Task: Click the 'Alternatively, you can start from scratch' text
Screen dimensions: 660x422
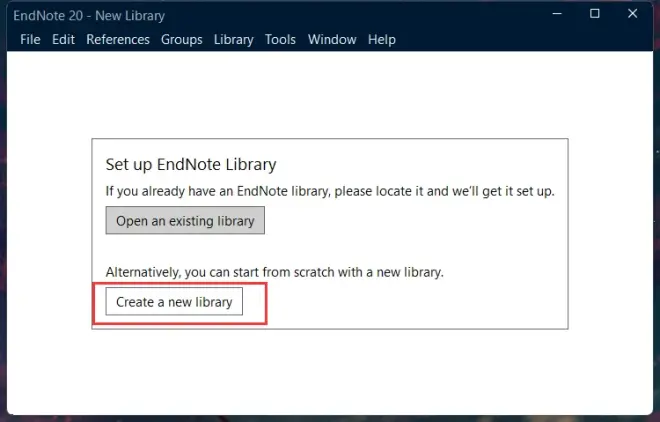Action: [x=274, y=272]
